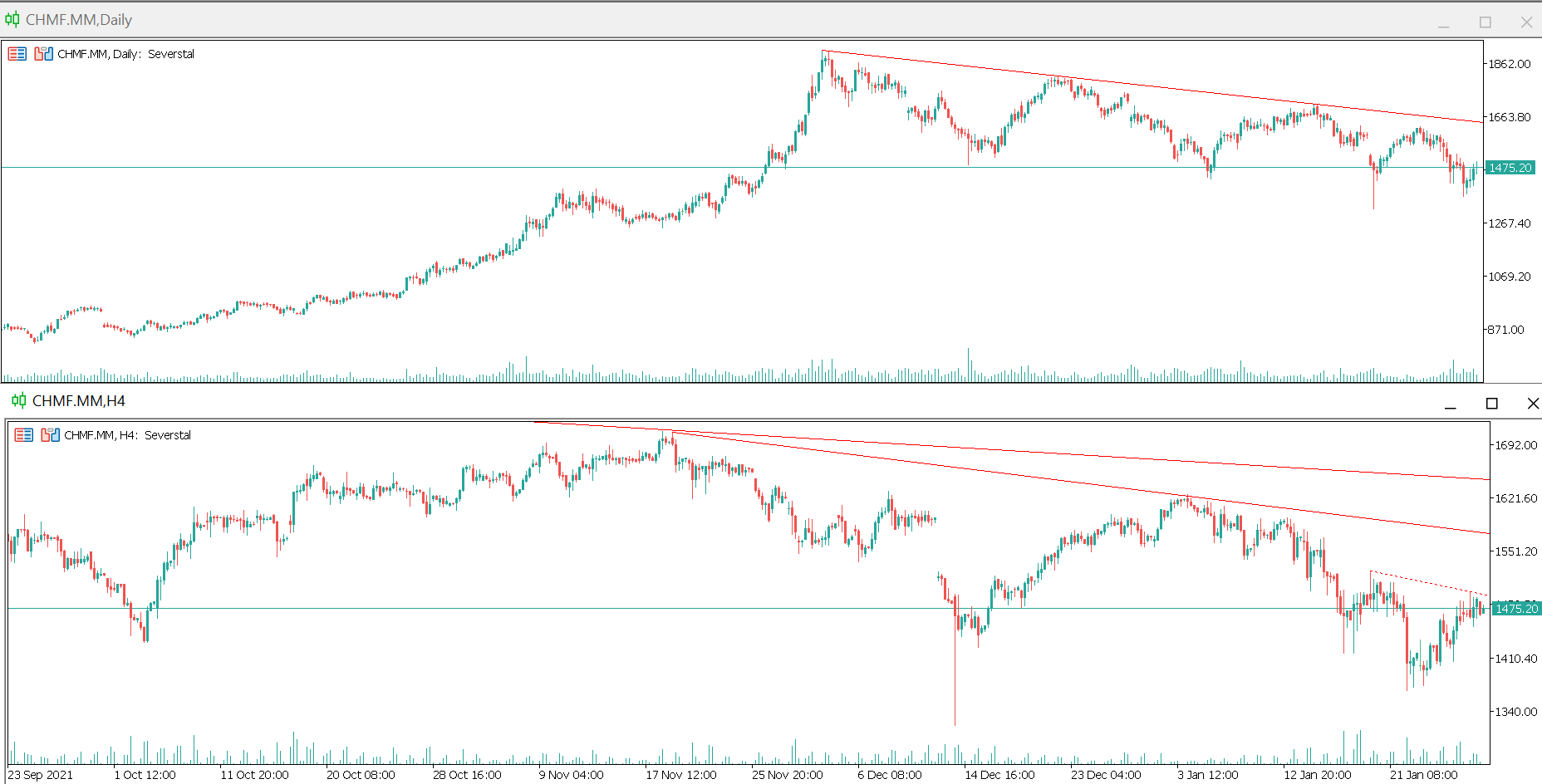This screenshot has height=784, width=1542.
Task: Click the '11 Oct 20:00' time axis label
Action: coord(254,775)
